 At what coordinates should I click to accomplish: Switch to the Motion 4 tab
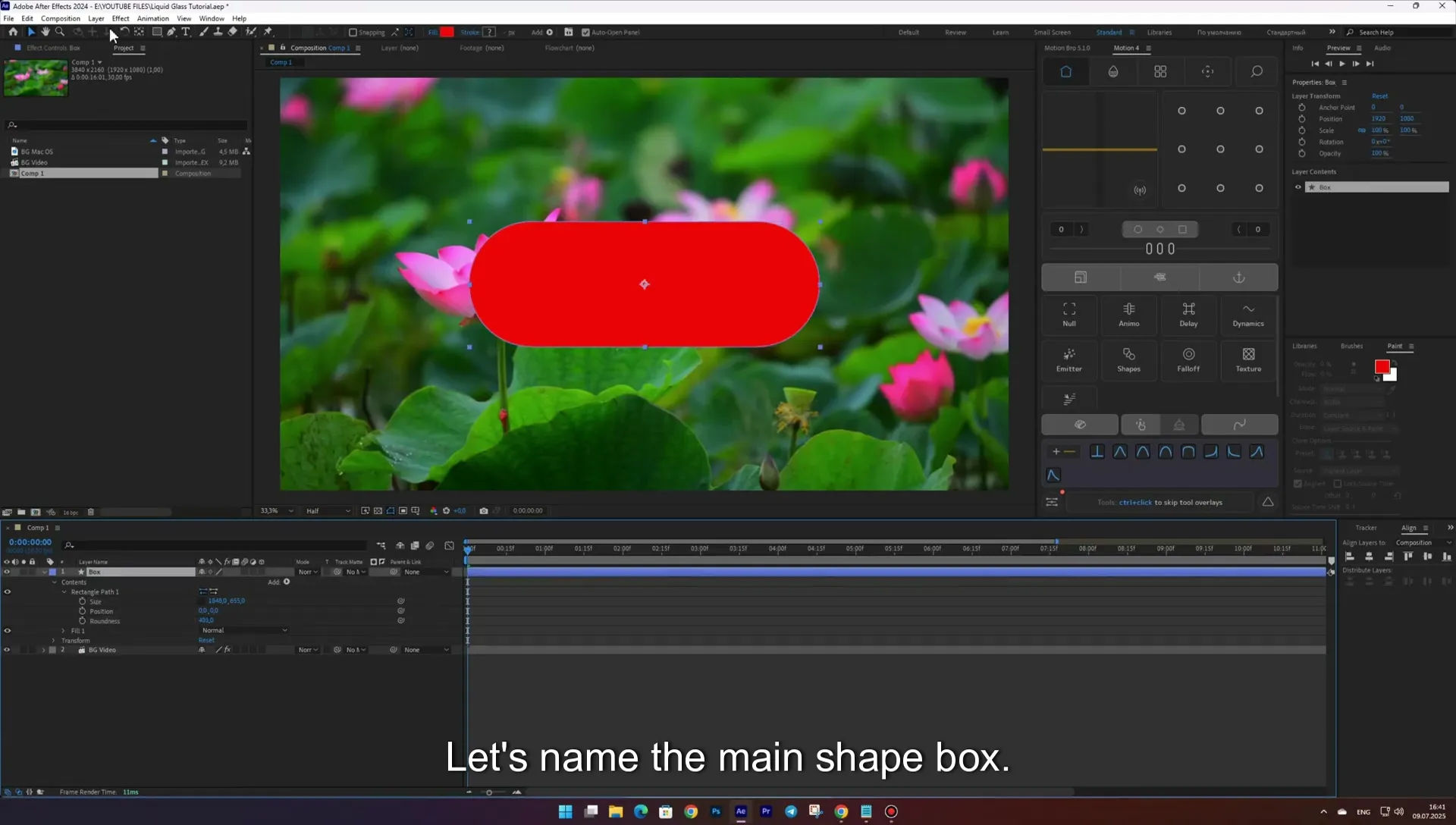[x=1126, y=48]
